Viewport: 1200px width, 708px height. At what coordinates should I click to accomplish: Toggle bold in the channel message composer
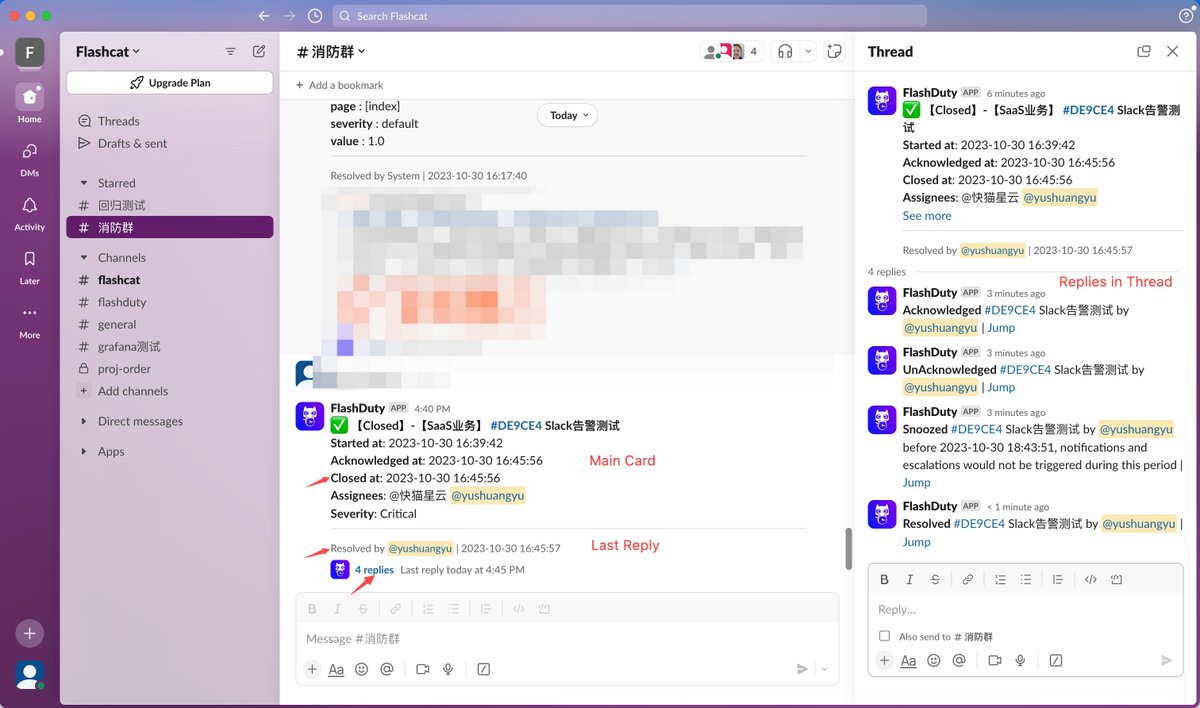point(312,608)
